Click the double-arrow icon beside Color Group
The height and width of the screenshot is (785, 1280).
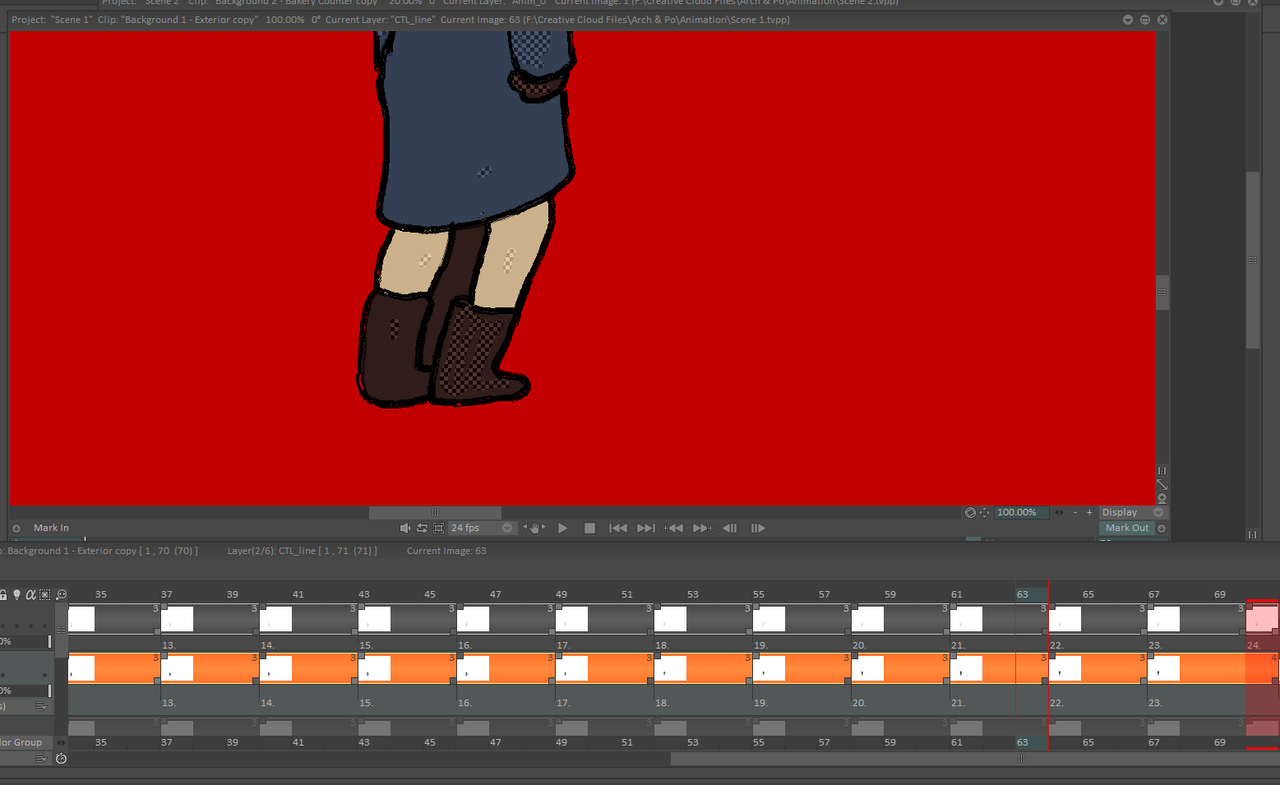point(61,742)
